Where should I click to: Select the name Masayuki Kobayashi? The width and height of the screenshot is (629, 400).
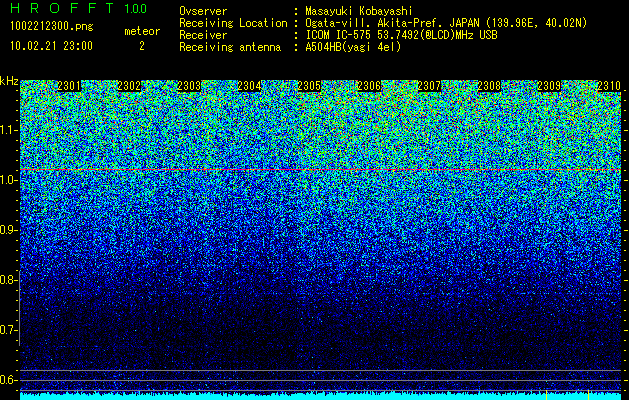[x=359, y=11]
